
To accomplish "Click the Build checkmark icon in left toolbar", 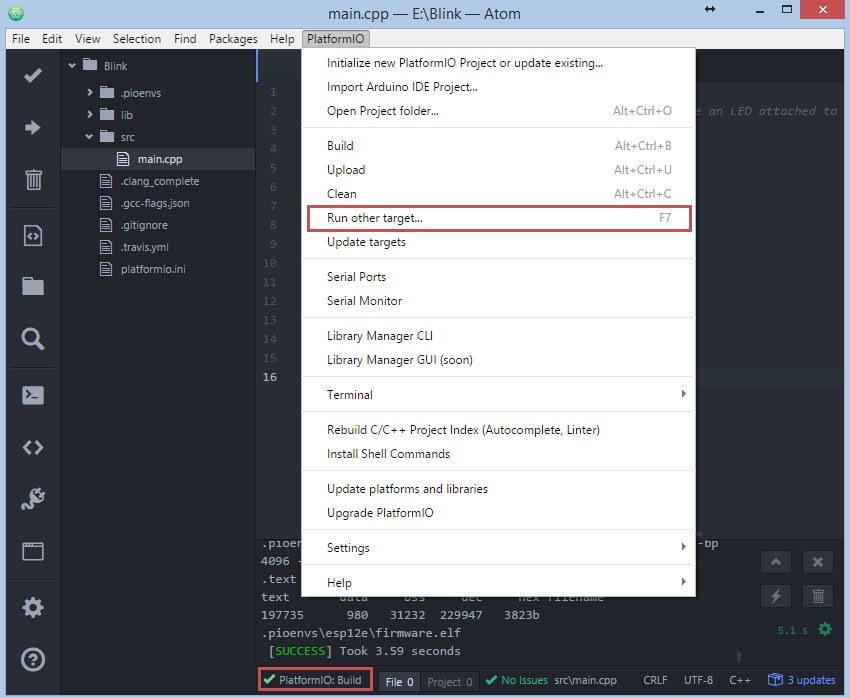I will (x=33, y=75).
